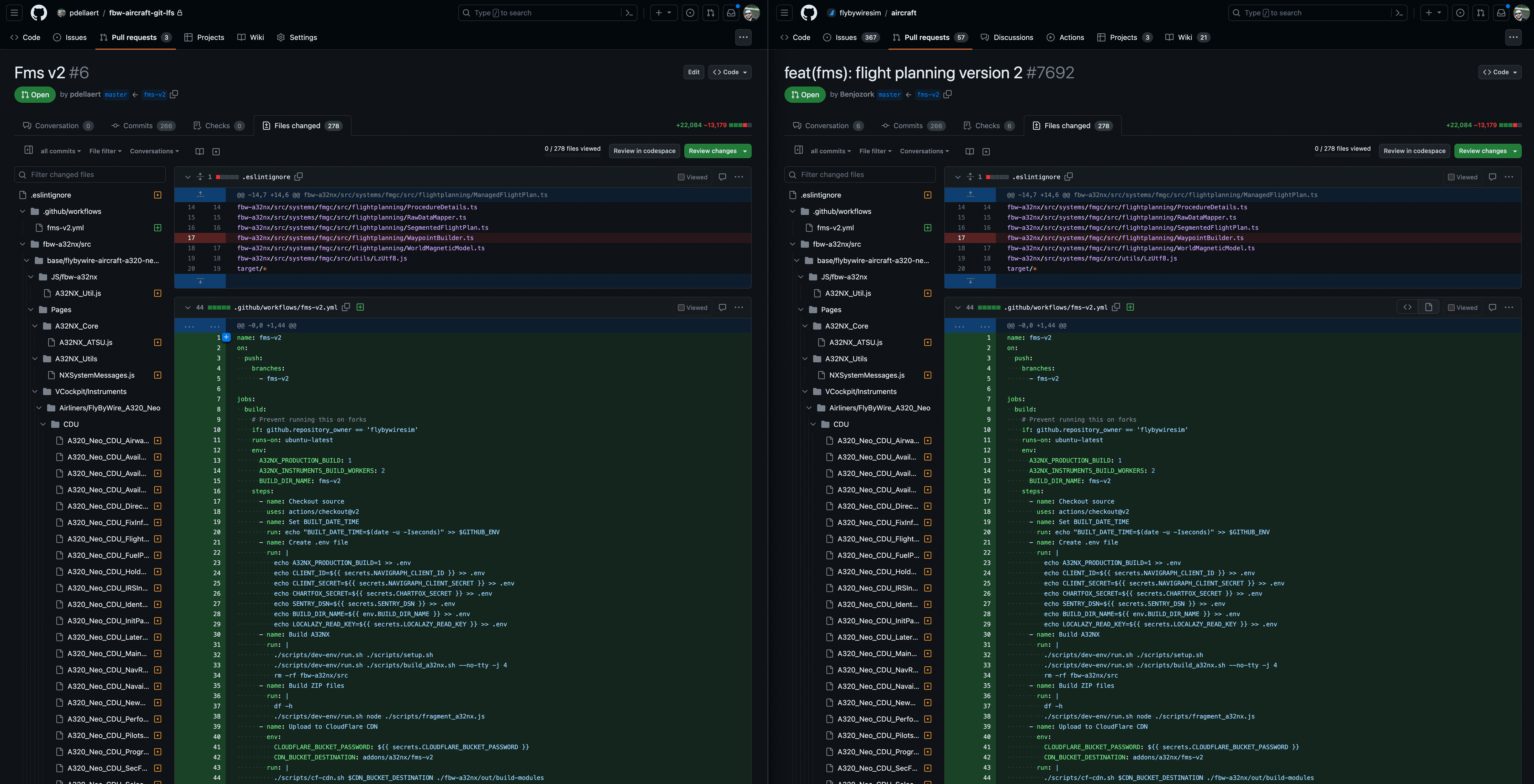Mark fms-v2.yml as Viewed in right pane

point(1451,307)
